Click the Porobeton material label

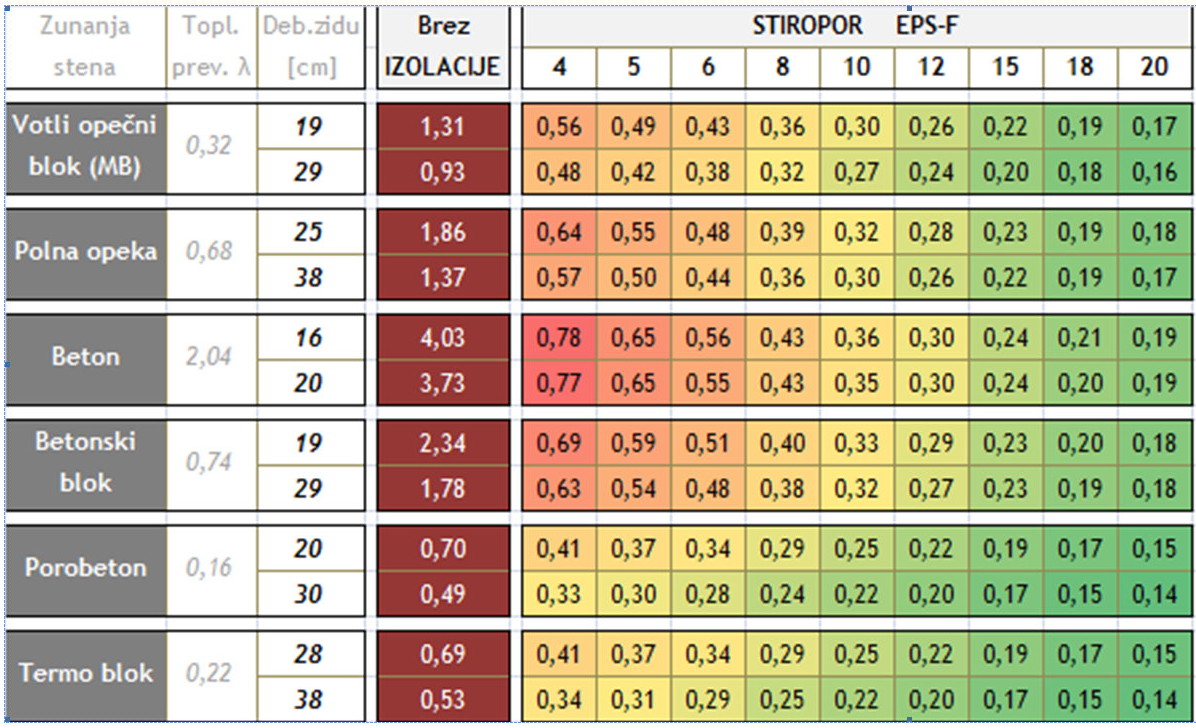coord(85,569)
